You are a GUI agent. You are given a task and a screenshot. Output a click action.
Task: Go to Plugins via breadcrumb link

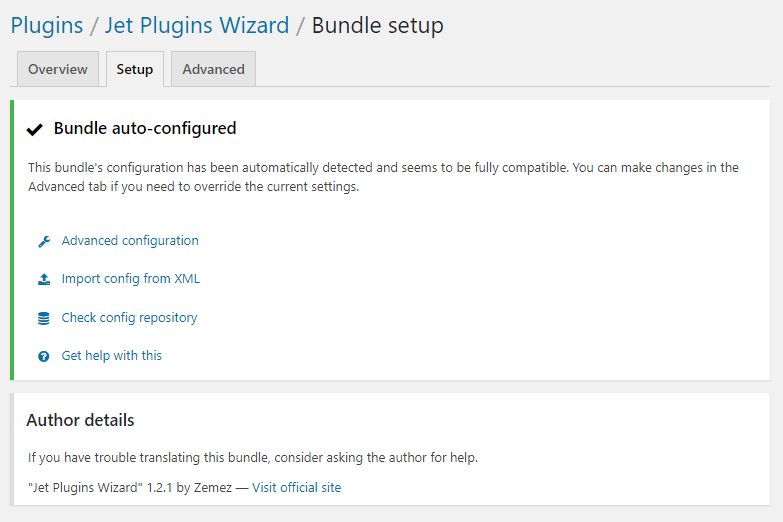47,25
